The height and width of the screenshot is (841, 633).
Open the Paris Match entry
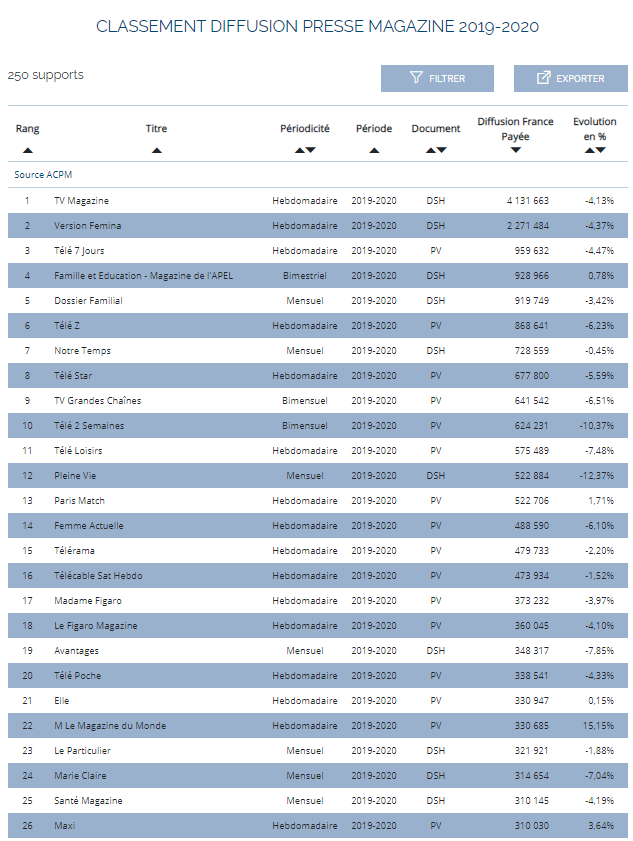[79, 501]
